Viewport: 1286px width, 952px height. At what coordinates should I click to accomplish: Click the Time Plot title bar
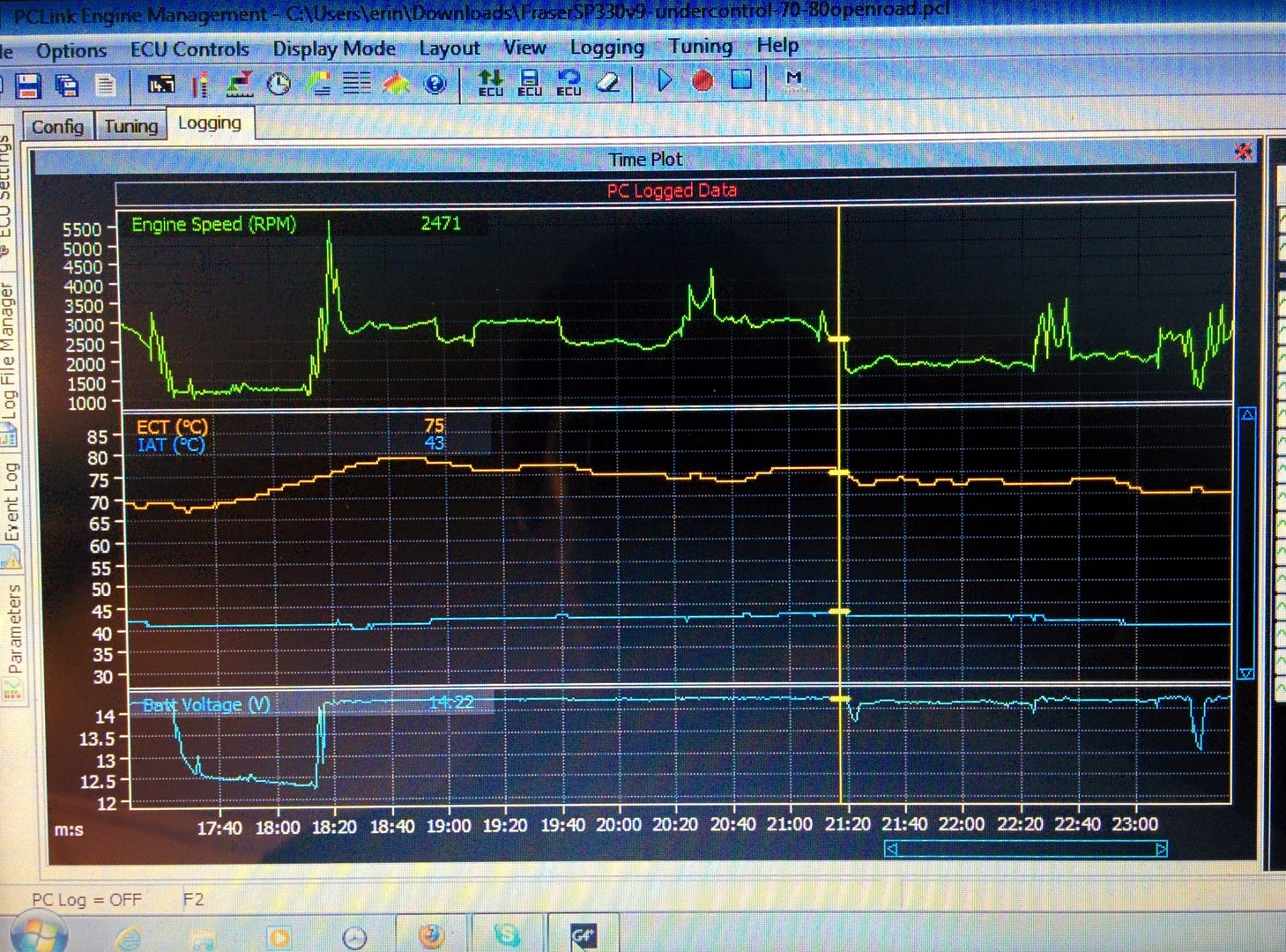[x=645, y=160]
